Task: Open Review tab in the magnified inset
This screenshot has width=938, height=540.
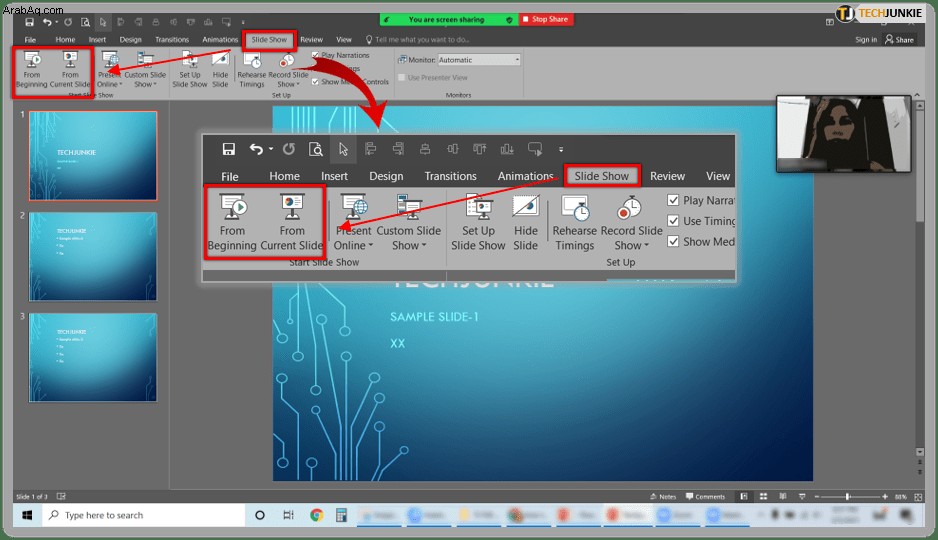Action: point(667,176)
